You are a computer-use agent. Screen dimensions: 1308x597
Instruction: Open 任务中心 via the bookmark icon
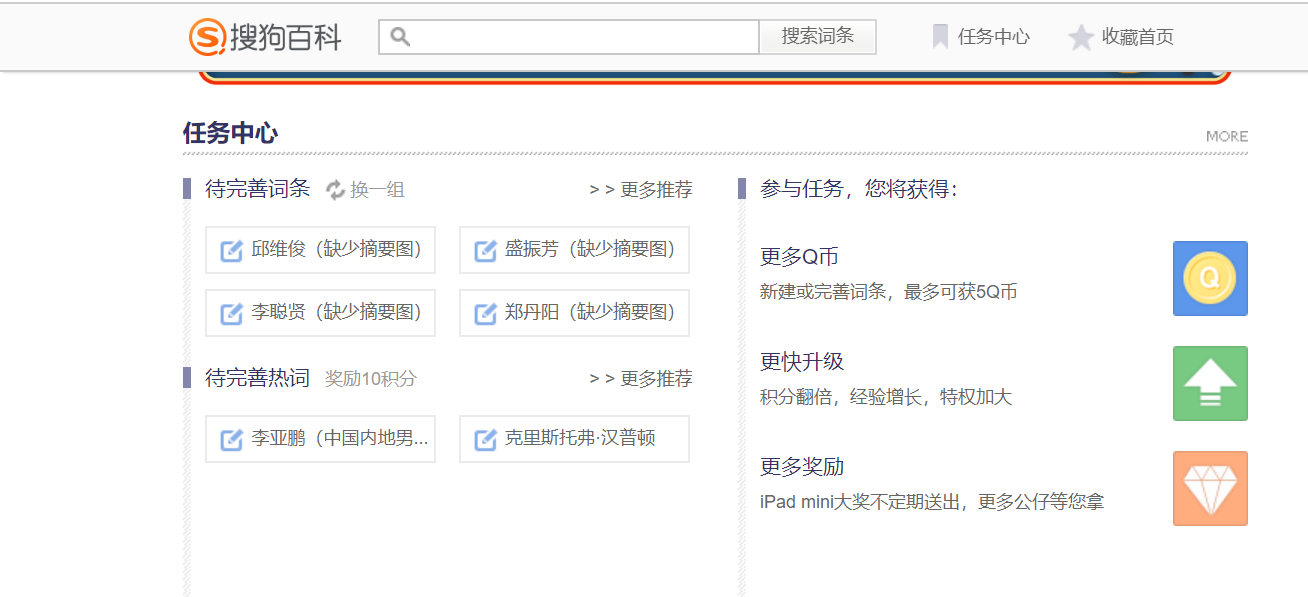point(940,36)
